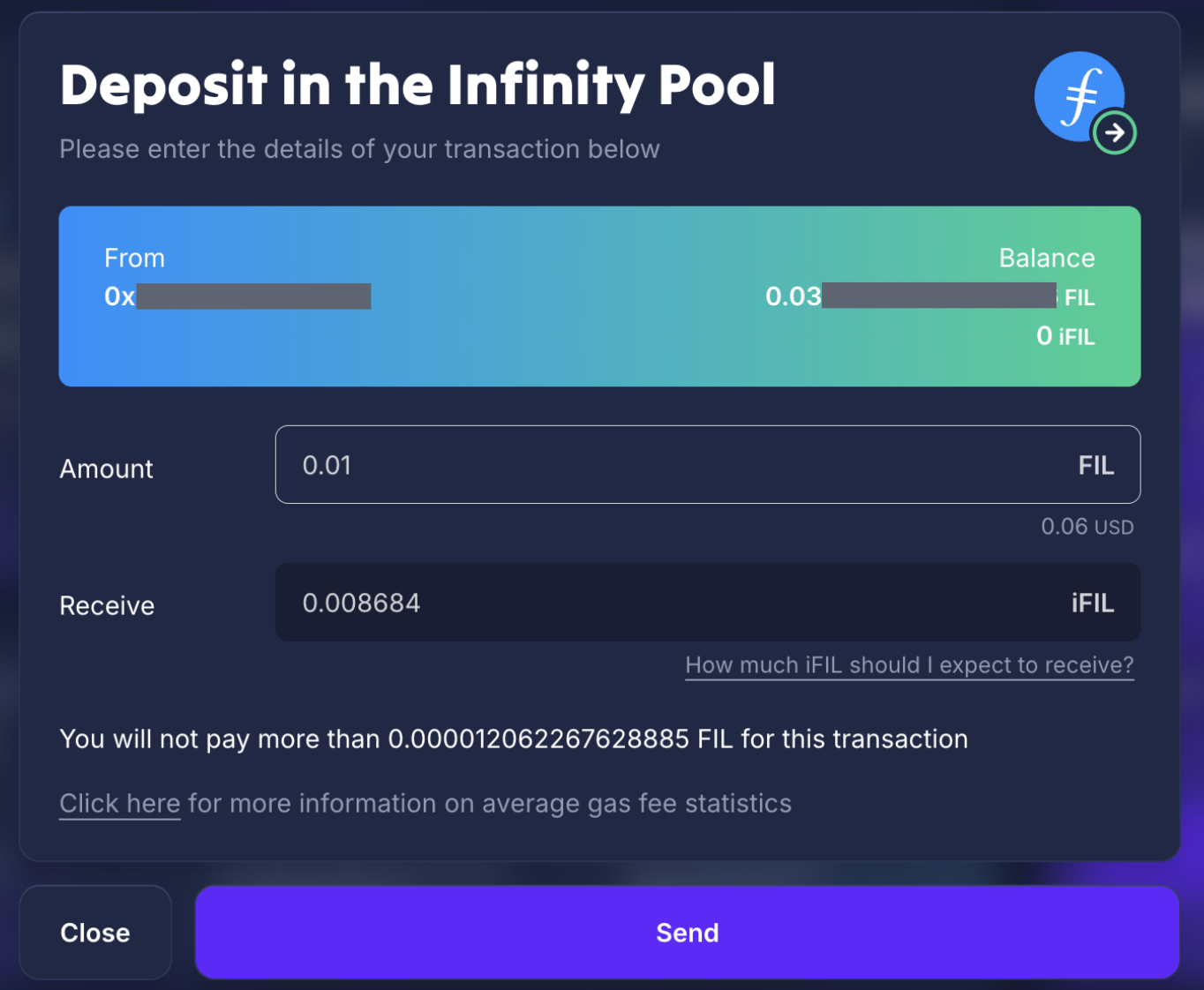Click the Receive iFIL output field

pos(671,603)
